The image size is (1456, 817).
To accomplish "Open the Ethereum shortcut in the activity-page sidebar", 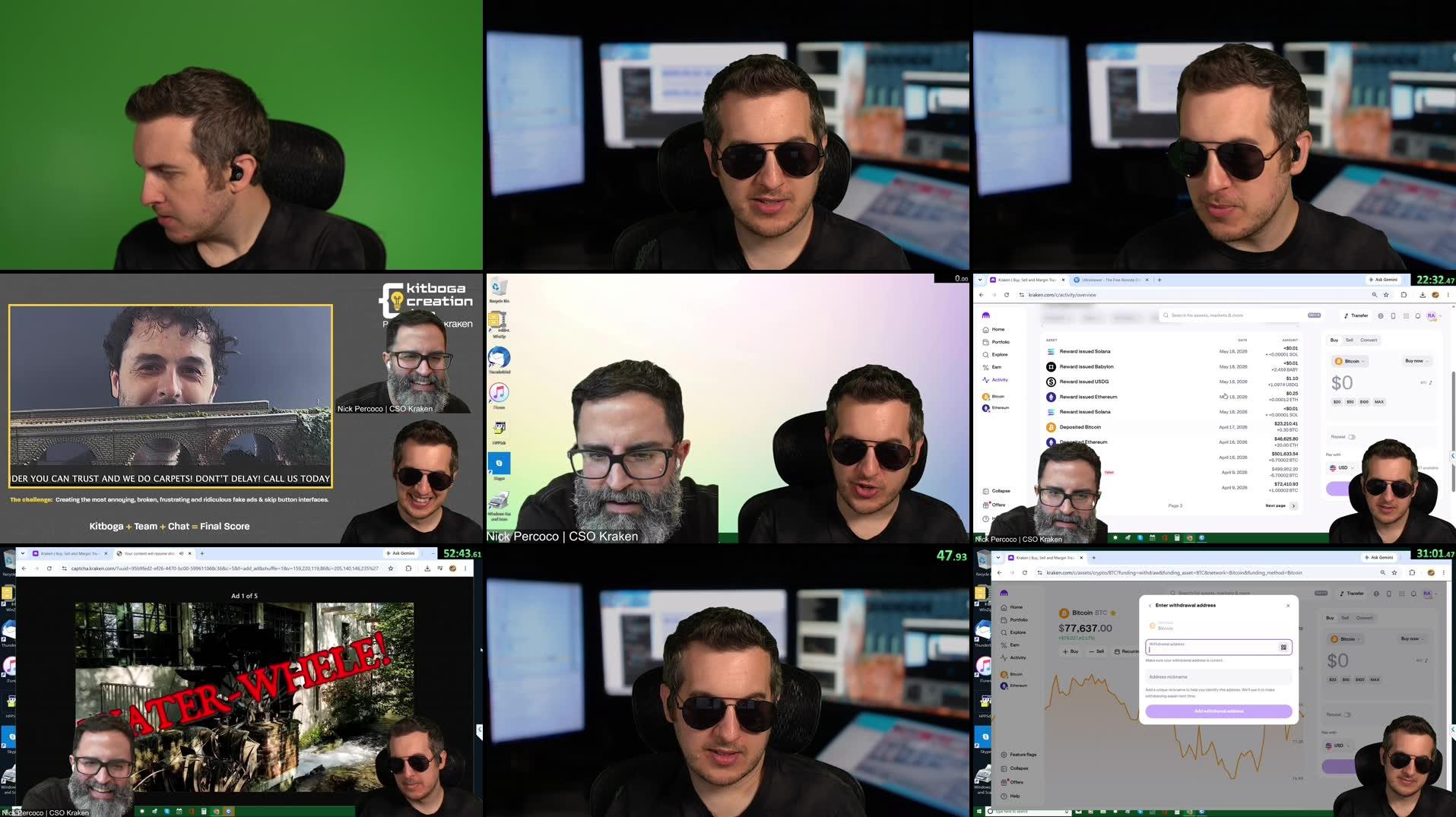I will click(996, 408).
